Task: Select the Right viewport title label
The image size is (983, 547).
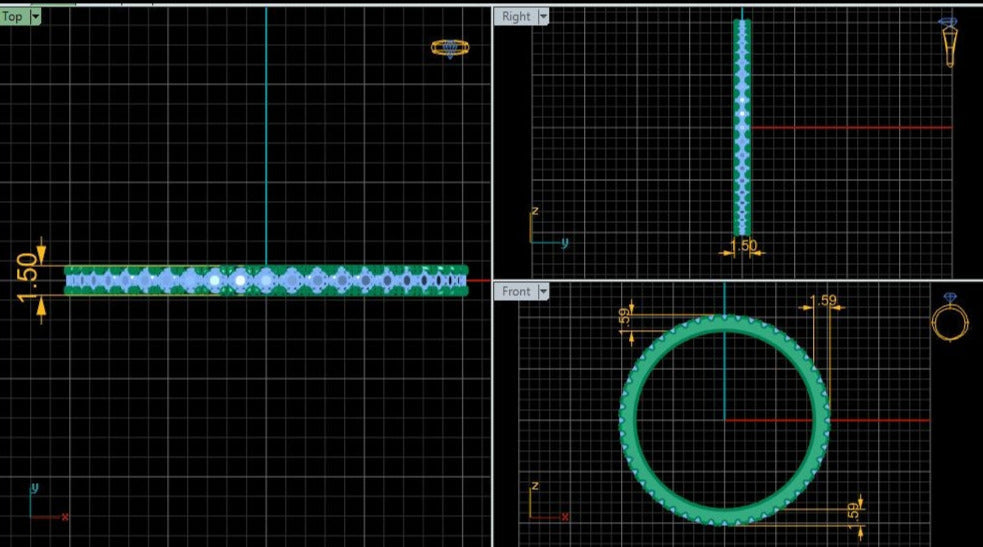Action: tap(516, 17)
